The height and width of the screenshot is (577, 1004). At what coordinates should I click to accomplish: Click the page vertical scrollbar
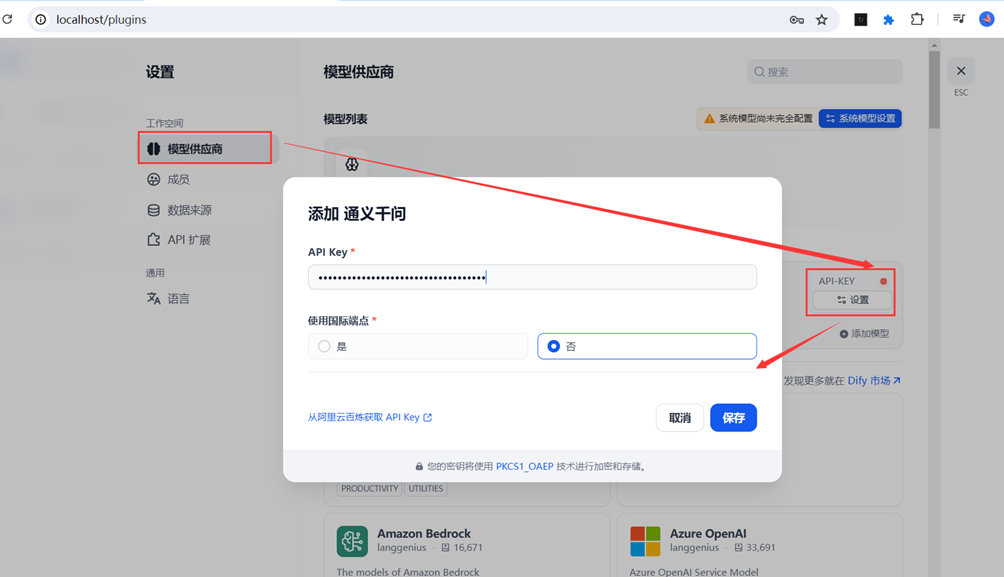pyautogui.click(x=934, y=90)
